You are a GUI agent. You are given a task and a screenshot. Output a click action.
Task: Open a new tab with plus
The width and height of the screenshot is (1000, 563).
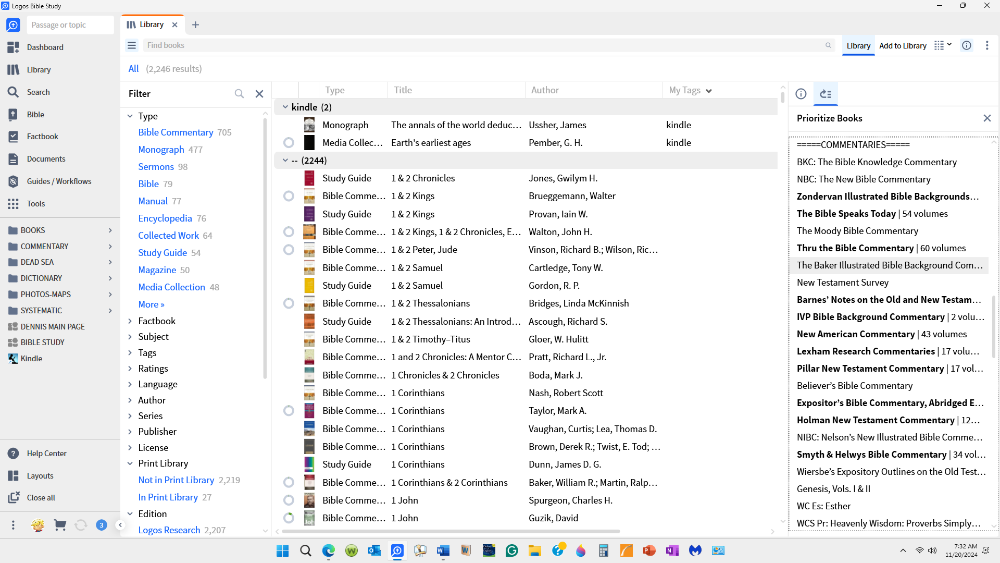click(x=196, y=25)
